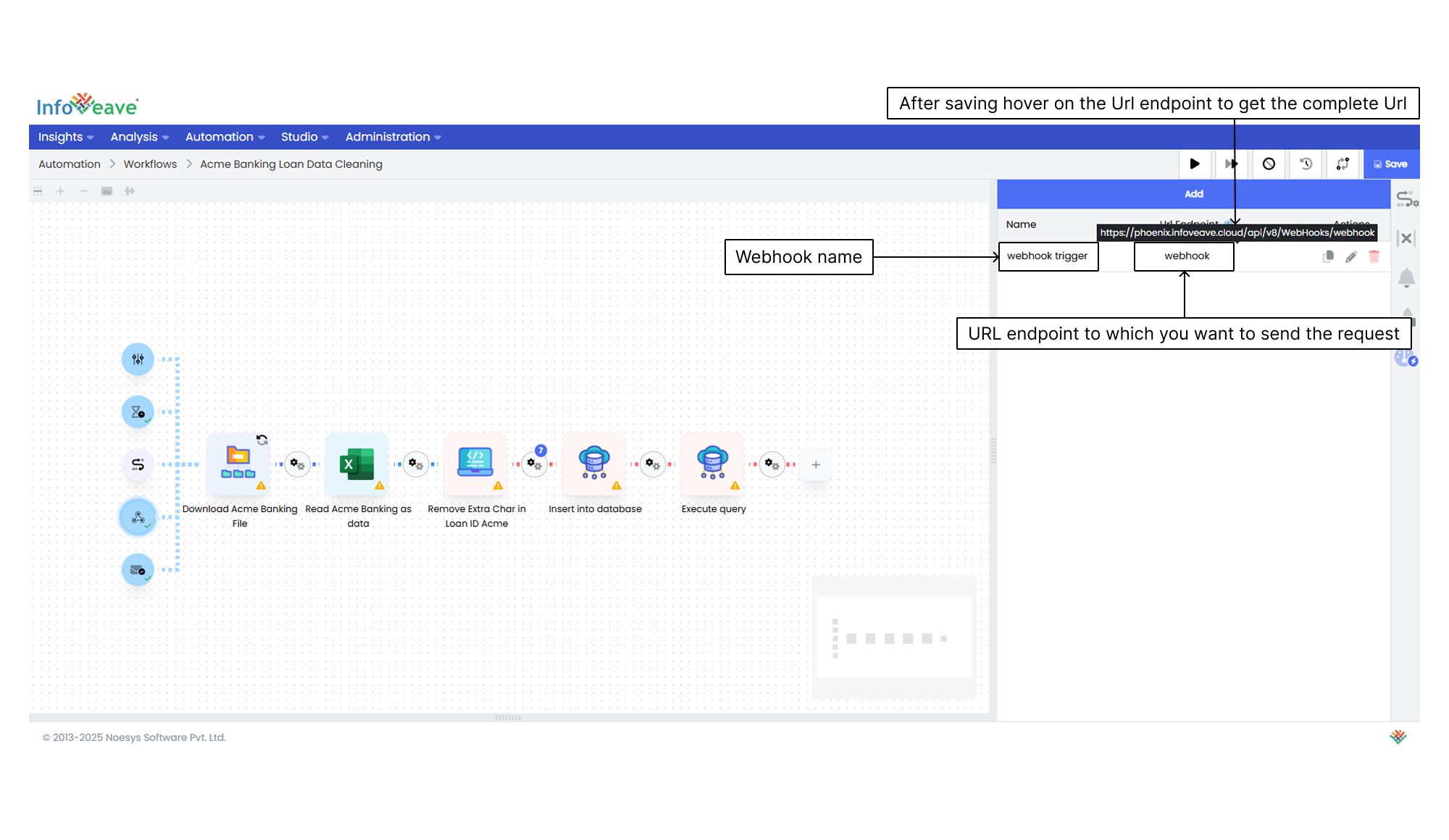The height and width of the screenshot is (840, 1449).
Task: Click the canvas grid layout icon
Action: [38, 191]
